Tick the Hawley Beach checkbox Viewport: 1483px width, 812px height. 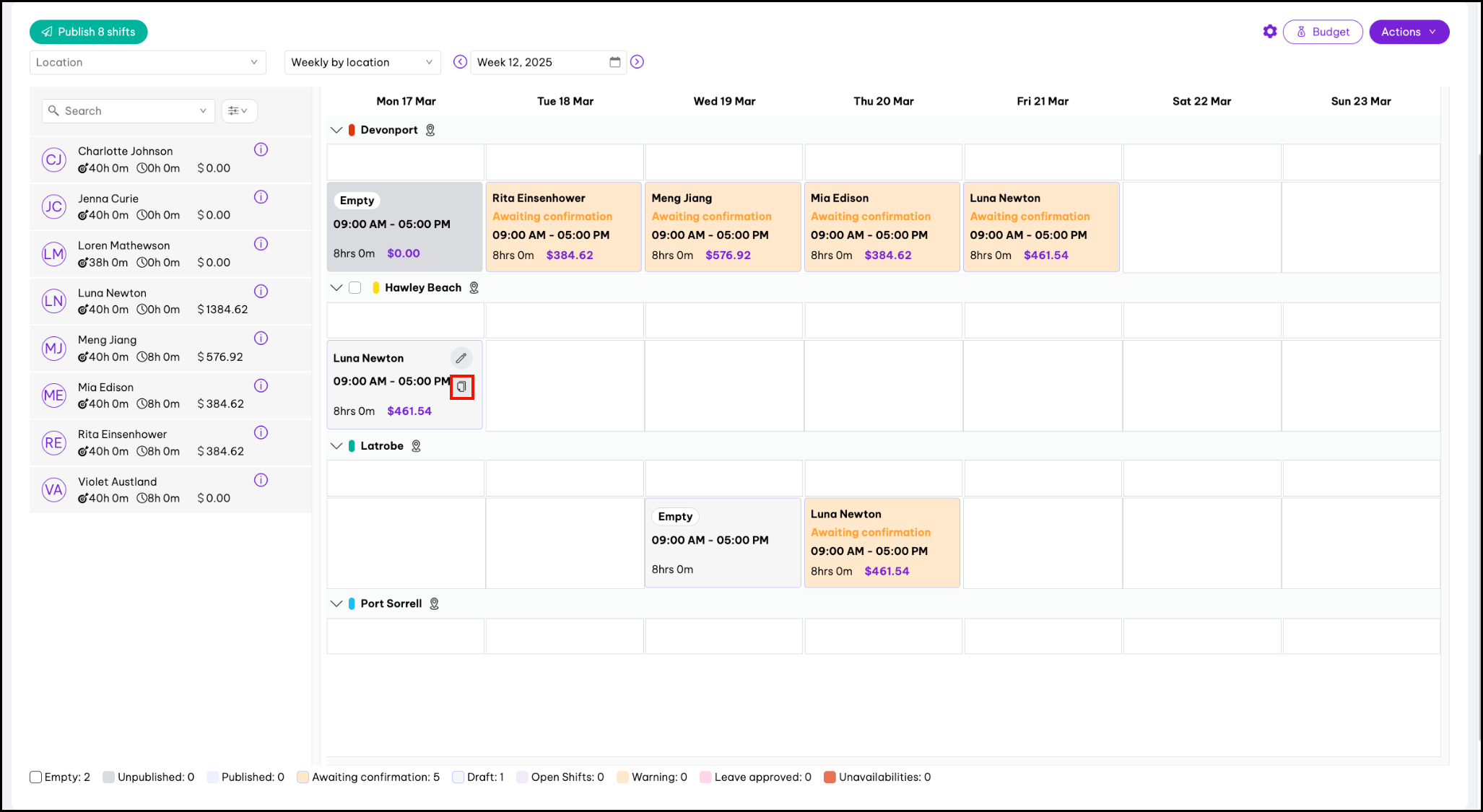[355, 287]
